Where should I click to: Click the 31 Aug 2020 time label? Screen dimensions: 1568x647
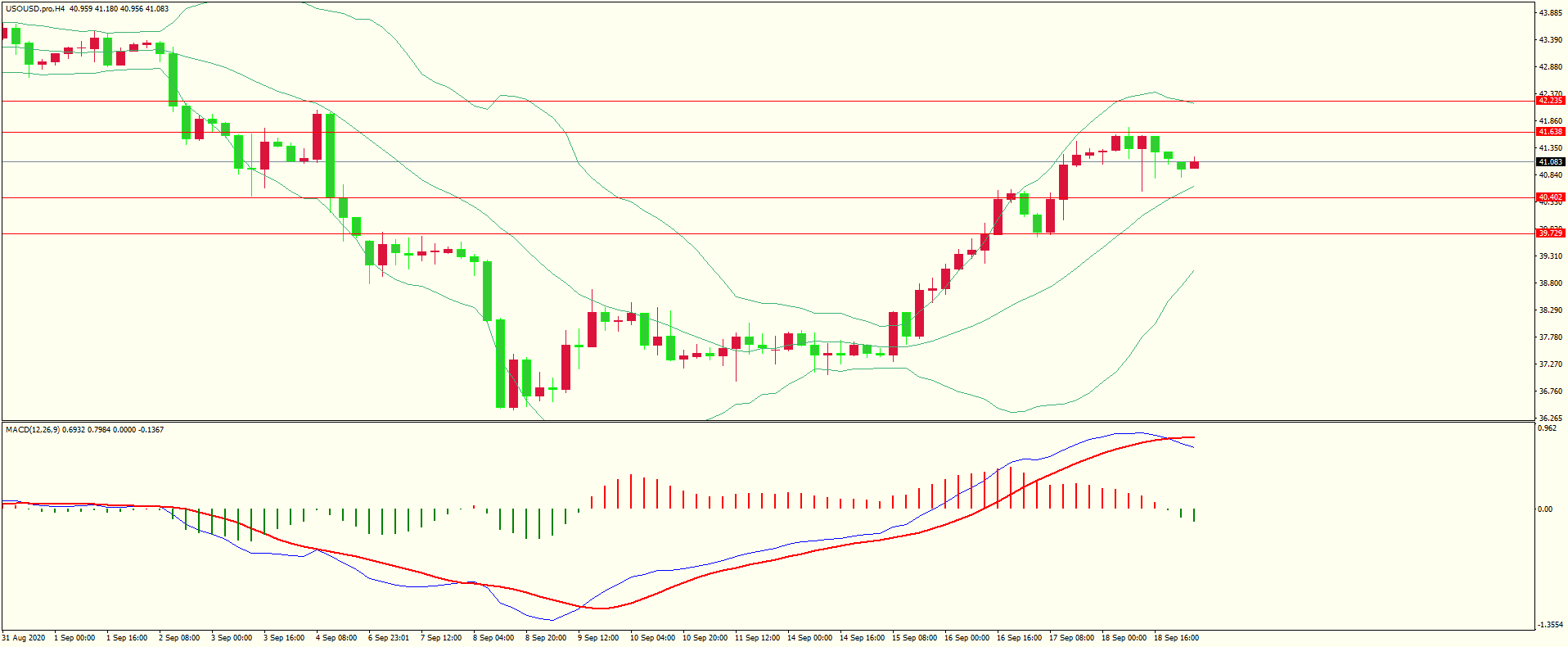[24, 638]
